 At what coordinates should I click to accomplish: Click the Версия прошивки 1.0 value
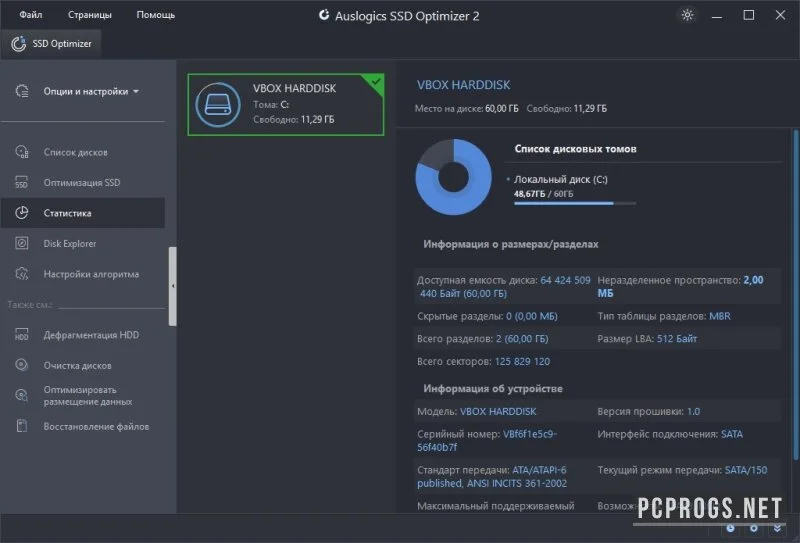tap(693, 411)
